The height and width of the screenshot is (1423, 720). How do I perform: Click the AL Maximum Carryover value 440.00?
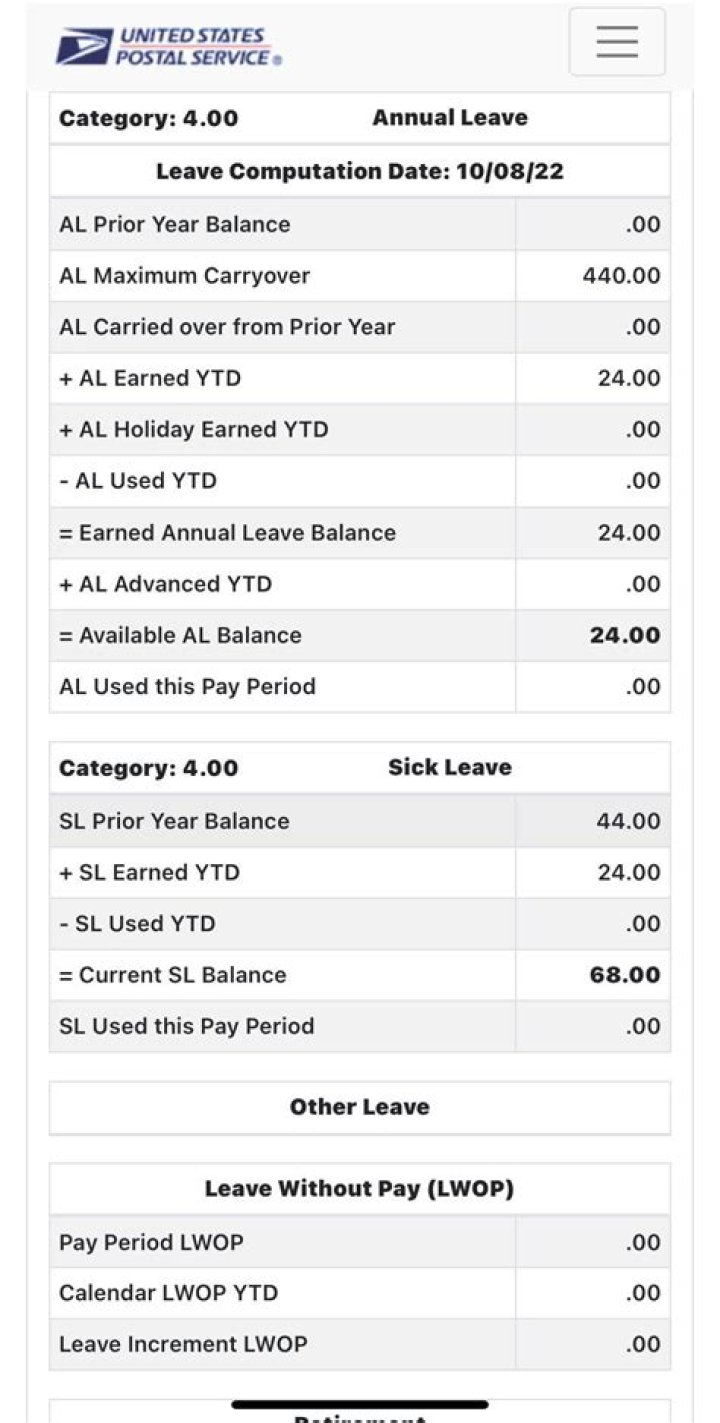coord(621,276)
